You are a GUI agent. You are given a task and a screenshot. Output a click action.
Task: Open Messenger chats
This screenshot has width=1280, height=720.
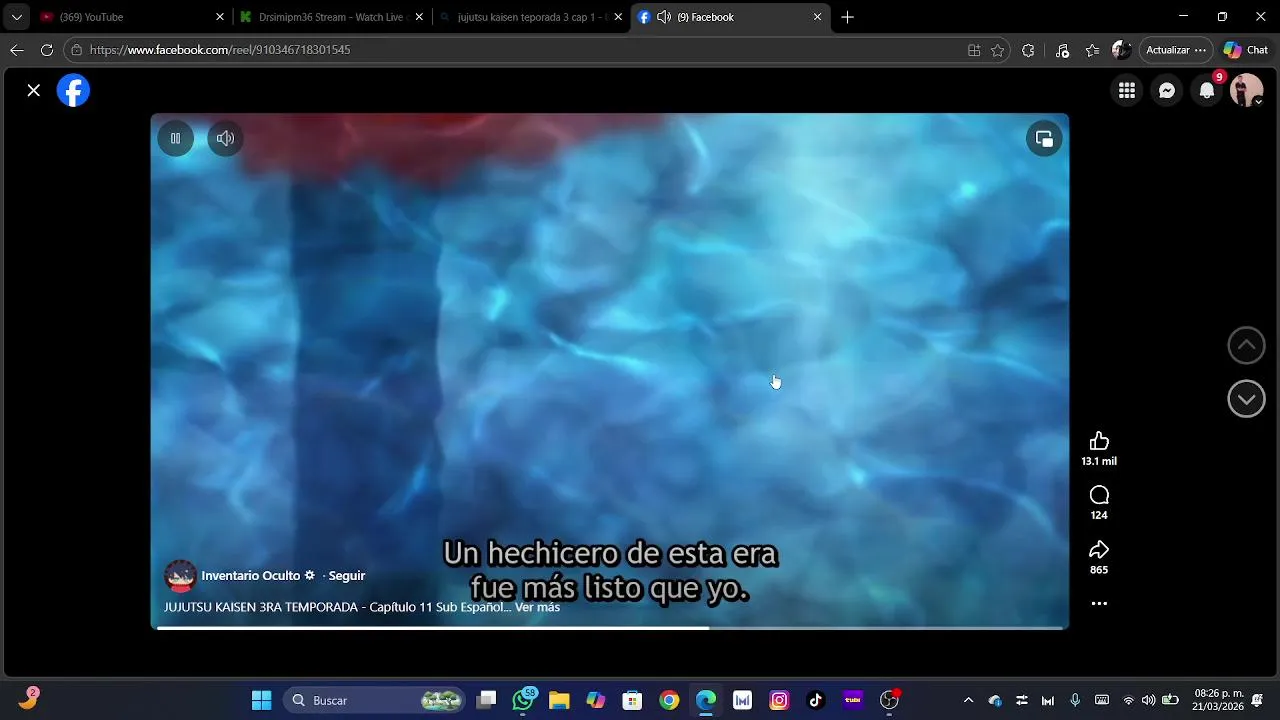(1167, 90)
